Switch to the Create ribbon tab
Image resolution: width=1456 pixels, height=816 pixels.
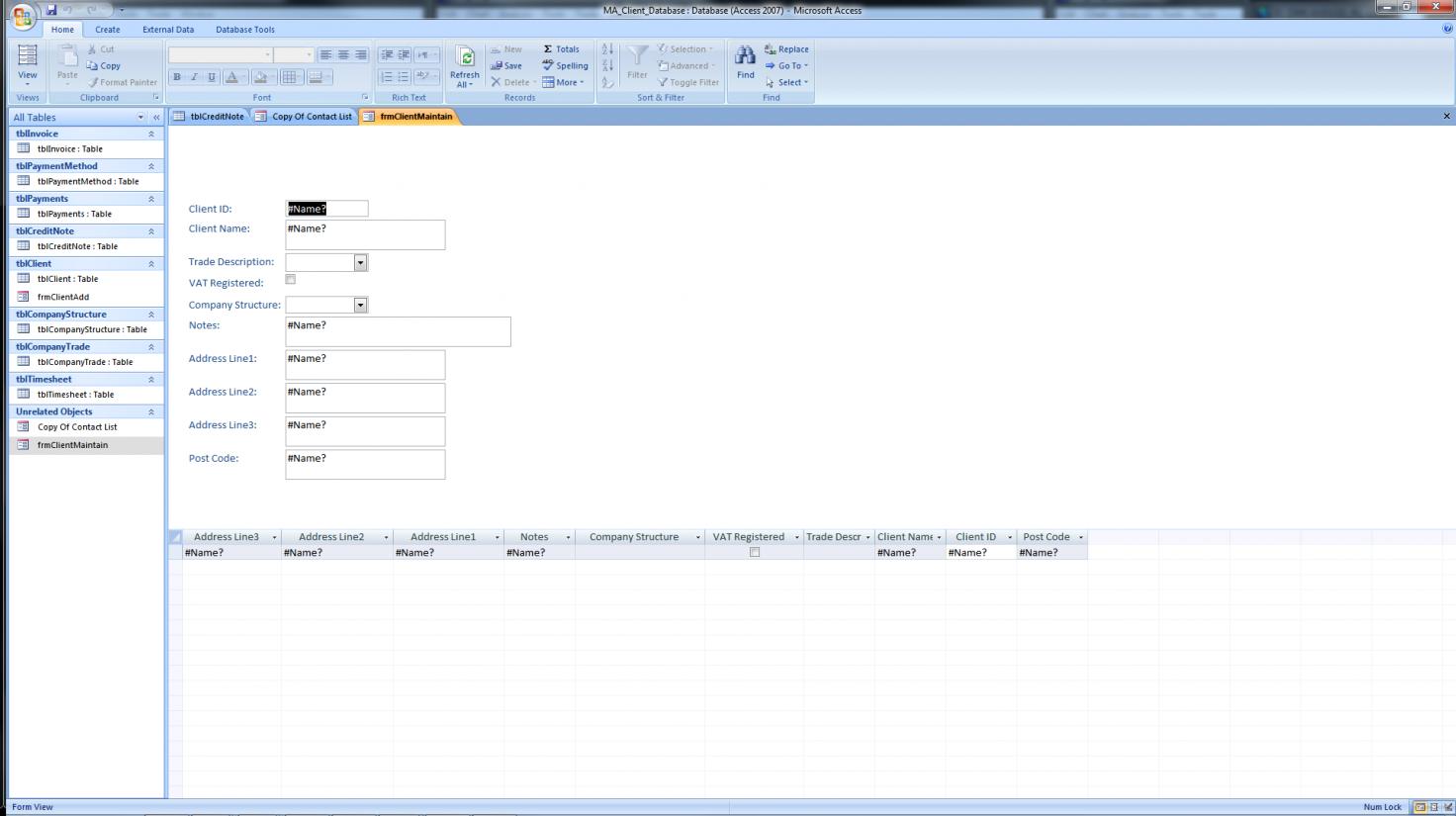pyautogui.click(x=108, y=30)
